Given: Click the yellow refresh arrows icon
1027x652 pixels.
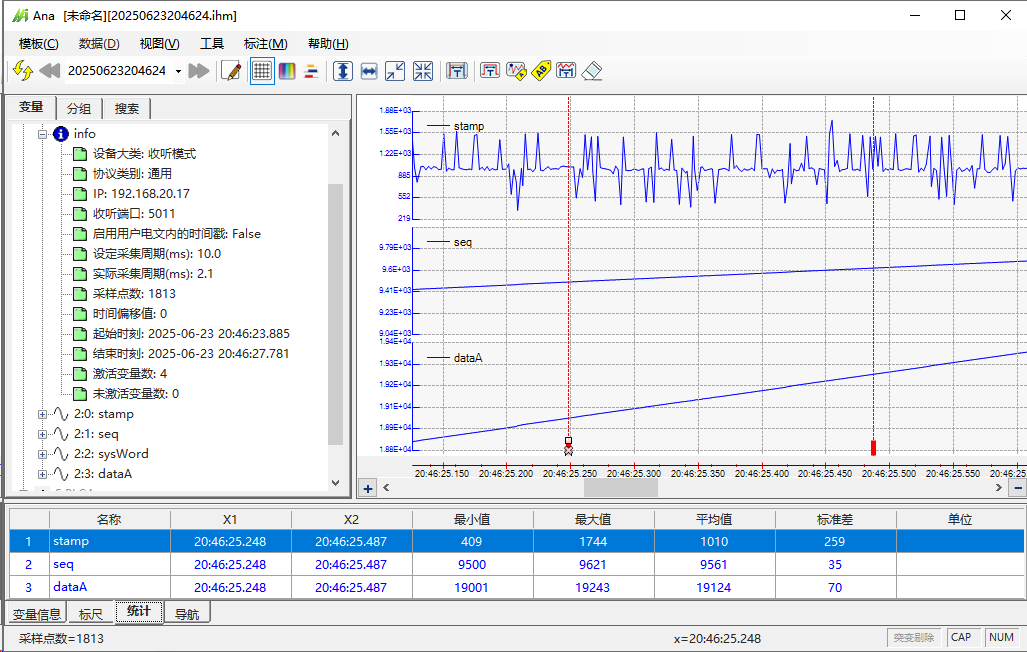Looking at the screenshot, I should pyautogui.click(x=22, y=71).
